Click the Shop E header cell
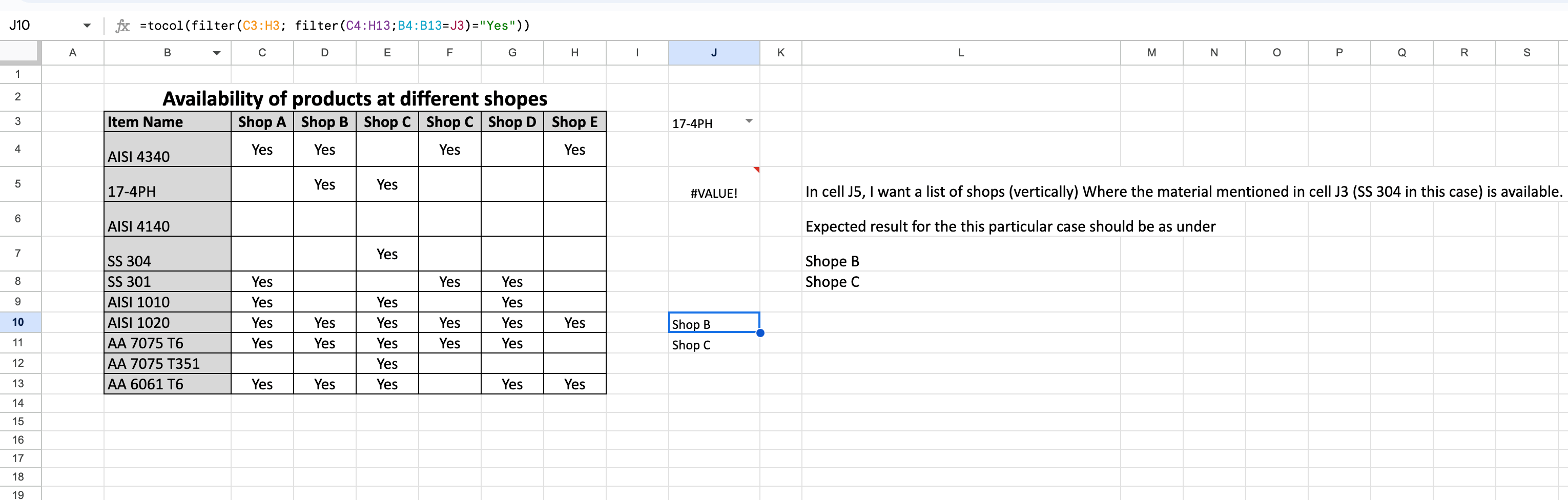Screen dimensions: 1568x500 coord(574,121)
